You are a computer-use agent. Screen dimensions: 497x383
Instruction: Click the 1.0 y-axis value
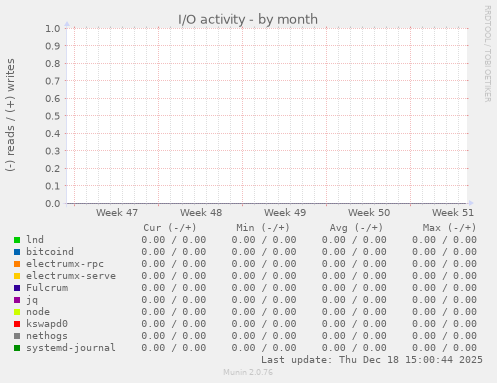coord(53,28)
